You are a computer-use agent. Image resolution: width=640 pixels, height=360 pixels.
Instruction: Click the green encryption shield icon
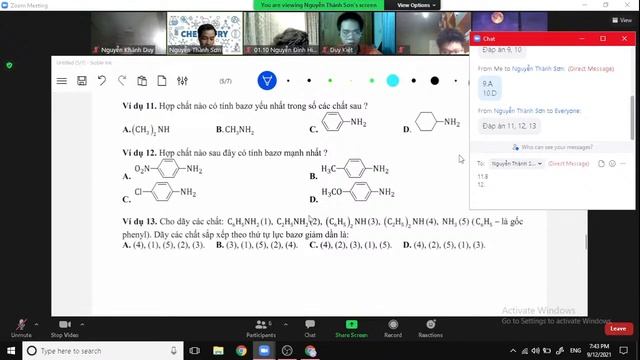click(x=9, y=65)
